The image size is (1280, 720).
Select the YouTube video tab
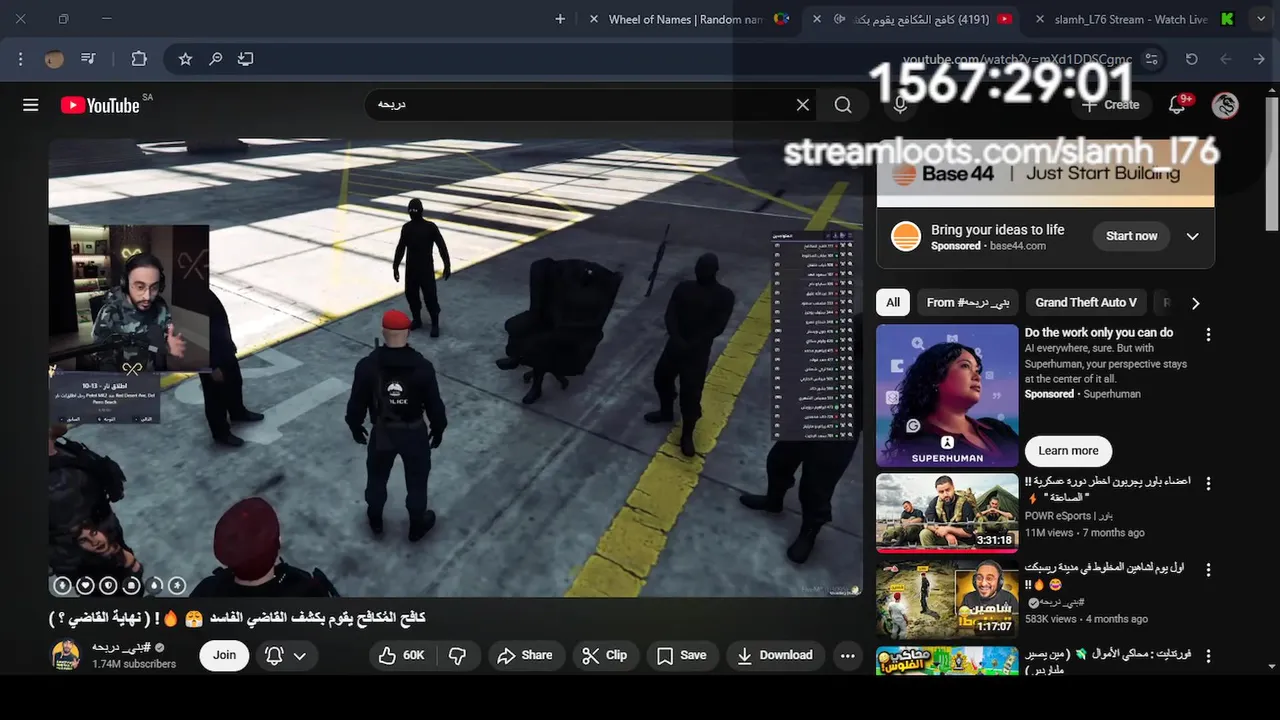[912, 19]
